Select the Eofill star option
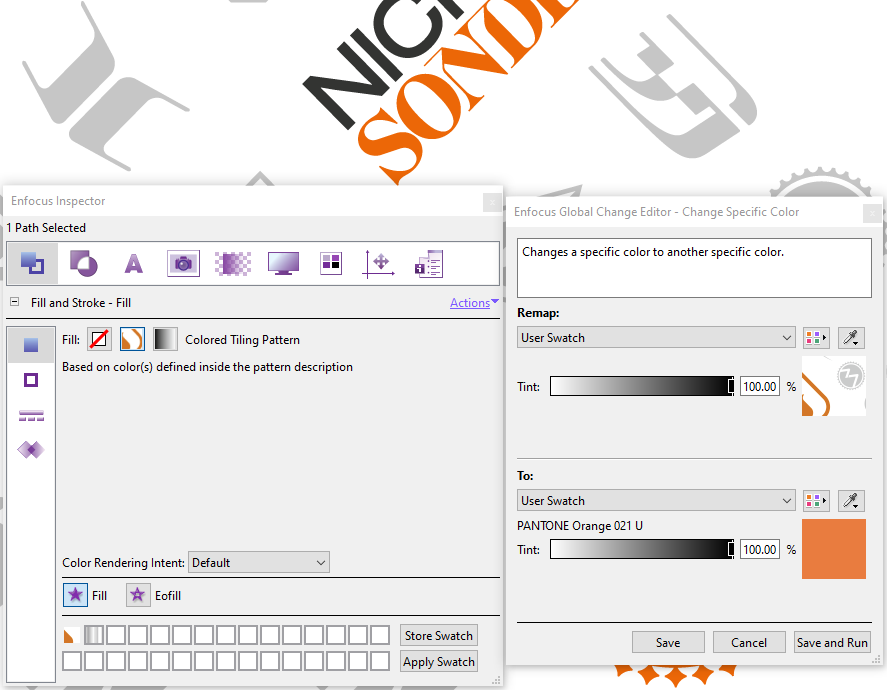The width and height of the screenshot is (887, 690). point(137,595)
